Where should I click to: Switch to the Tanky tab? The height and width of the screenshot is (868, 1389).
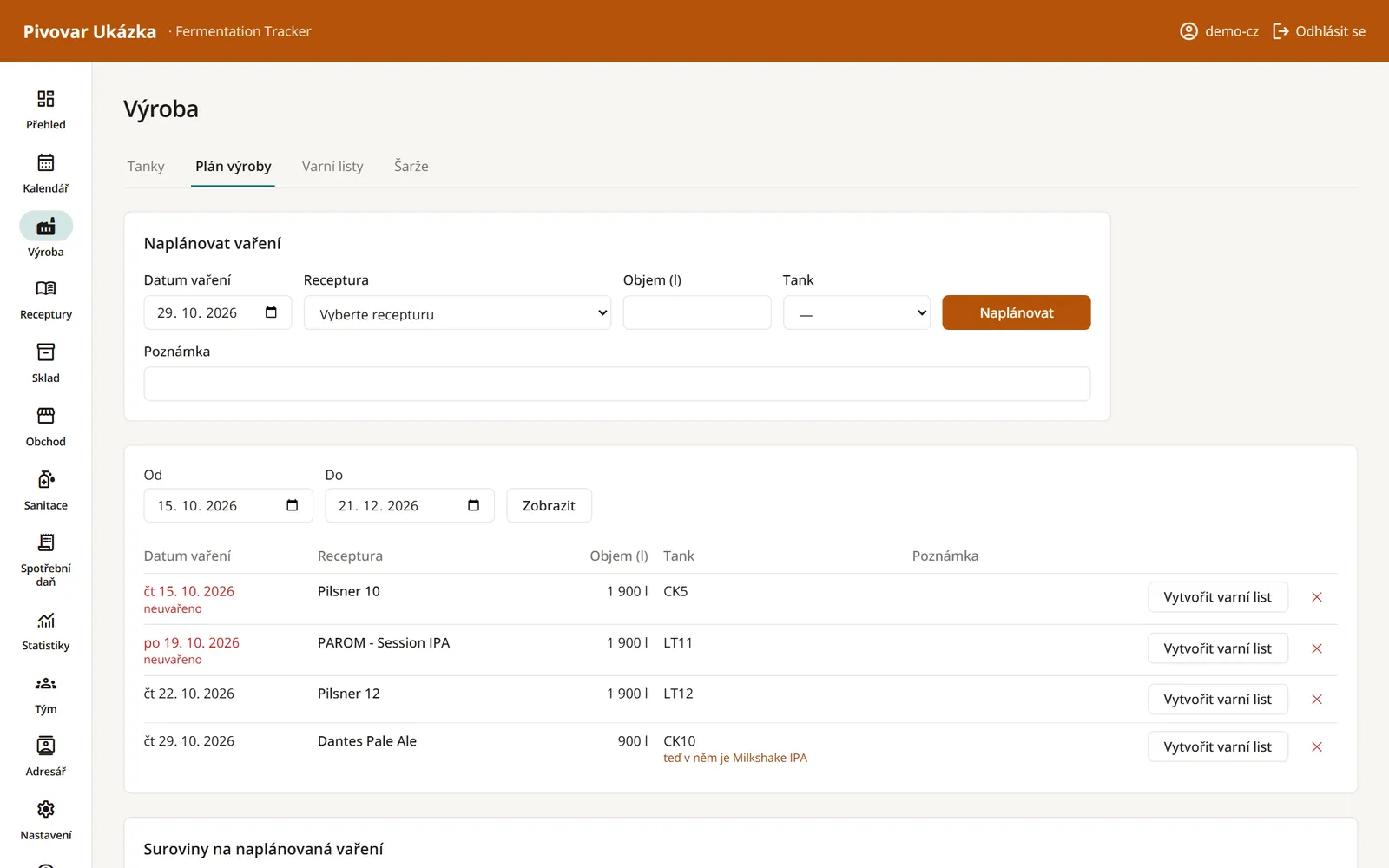click(146, 166)
